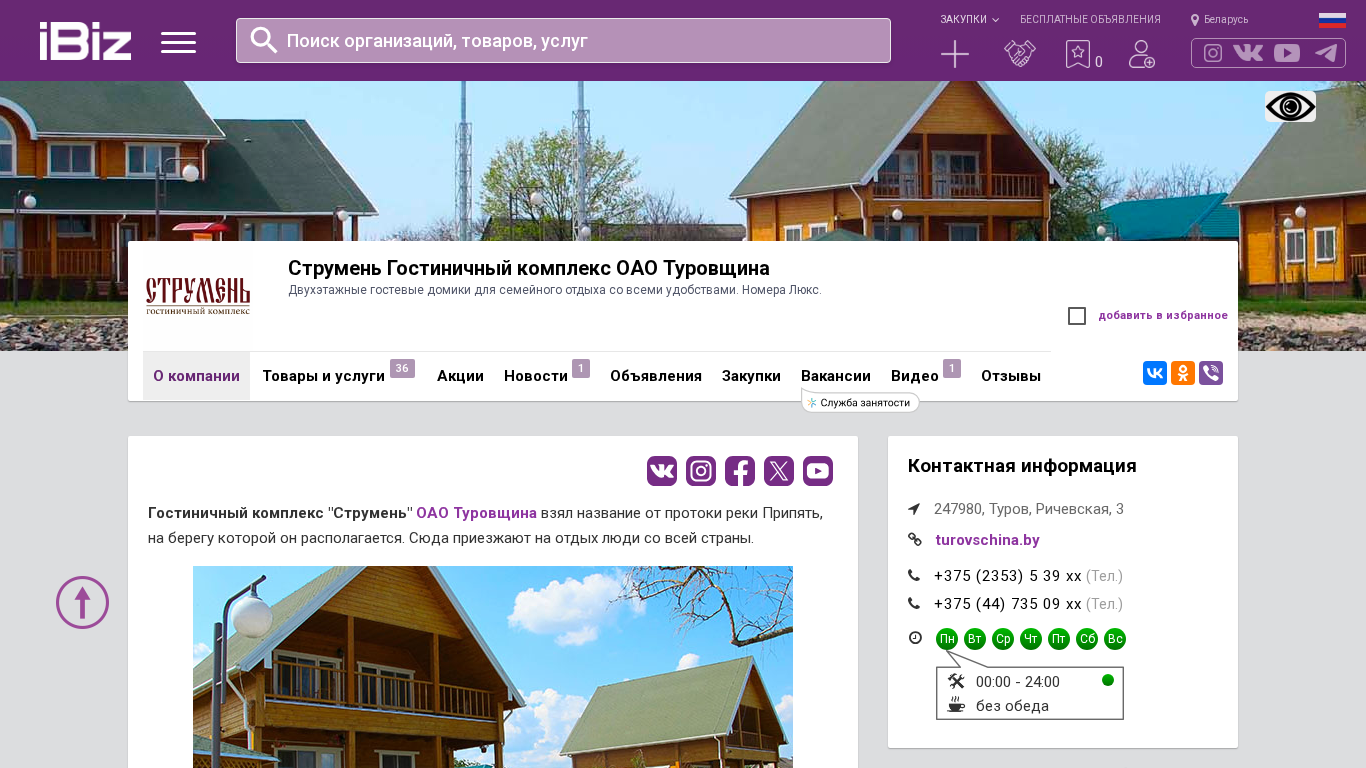1366x768 pixels.
Task: Switch to the 'Акции' tab
Action: point(460,376)
